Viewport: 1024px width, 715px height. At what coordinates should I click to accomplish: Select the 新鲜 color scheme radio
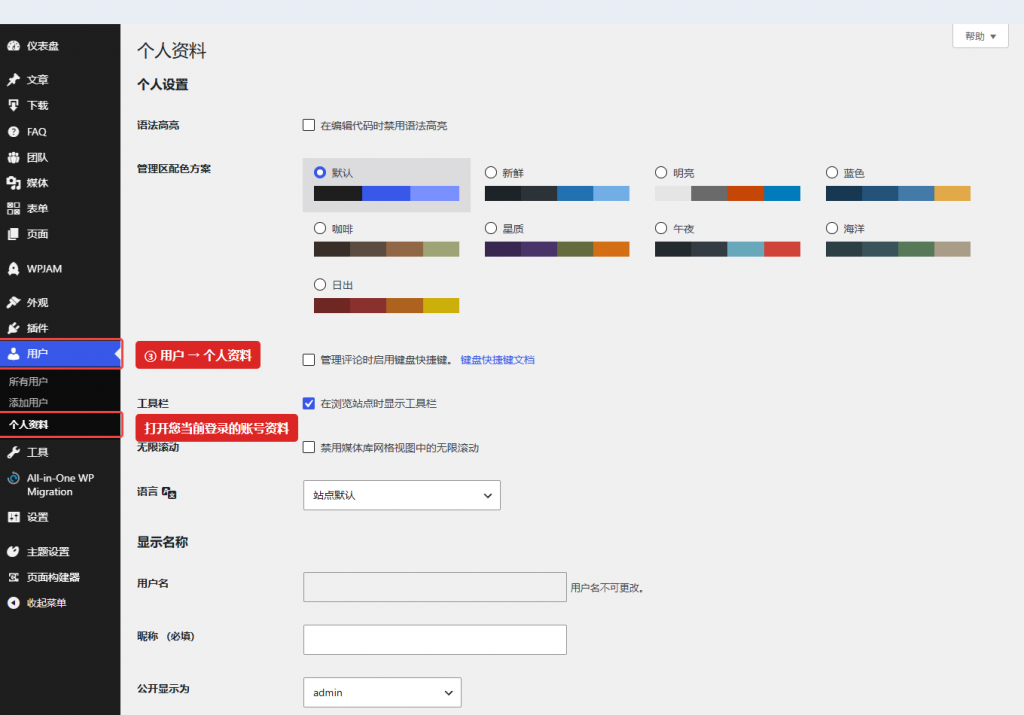491,172
